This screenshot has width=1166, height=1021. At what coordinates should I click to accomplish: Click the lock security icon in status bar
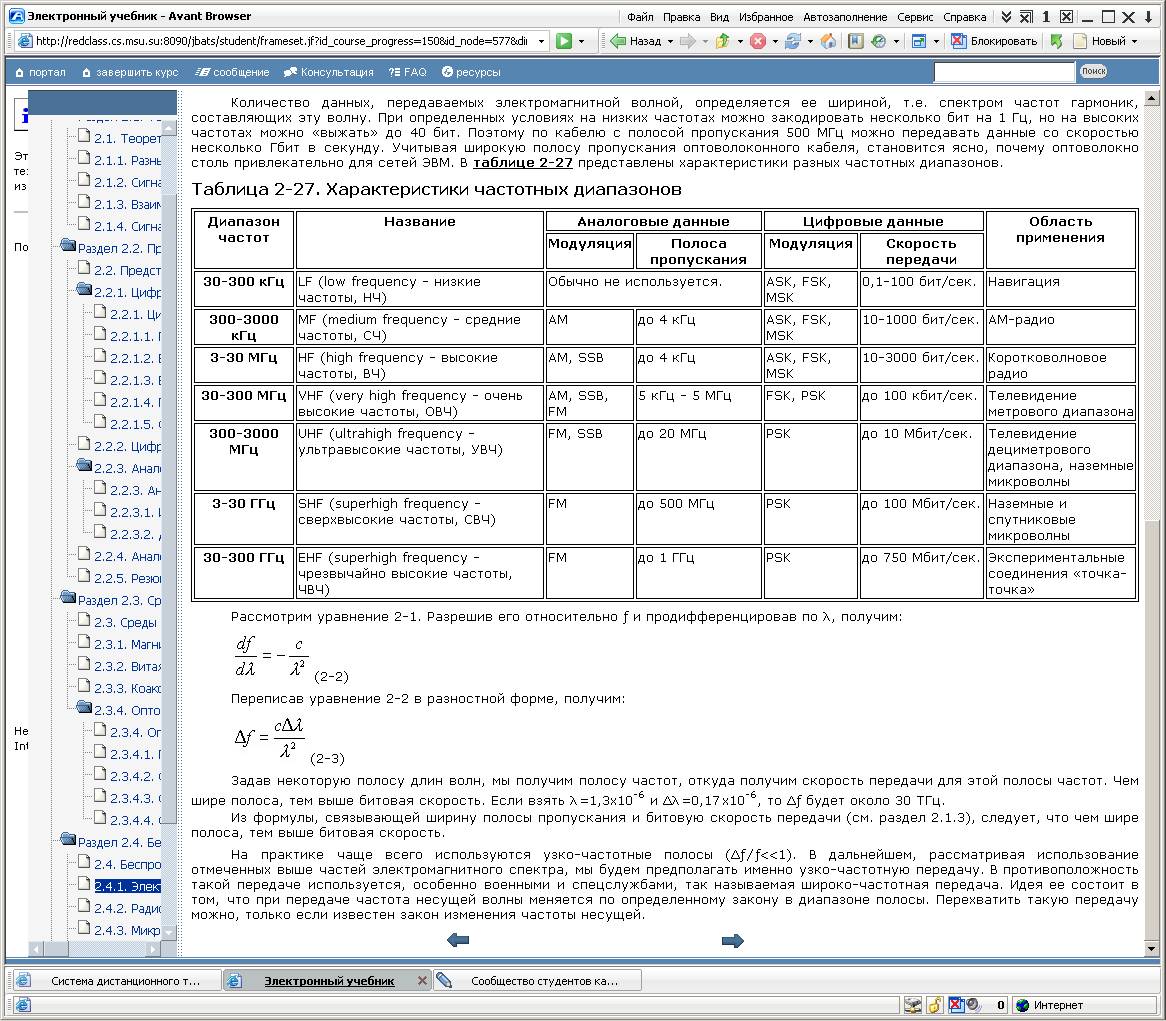coord(935,1005)
